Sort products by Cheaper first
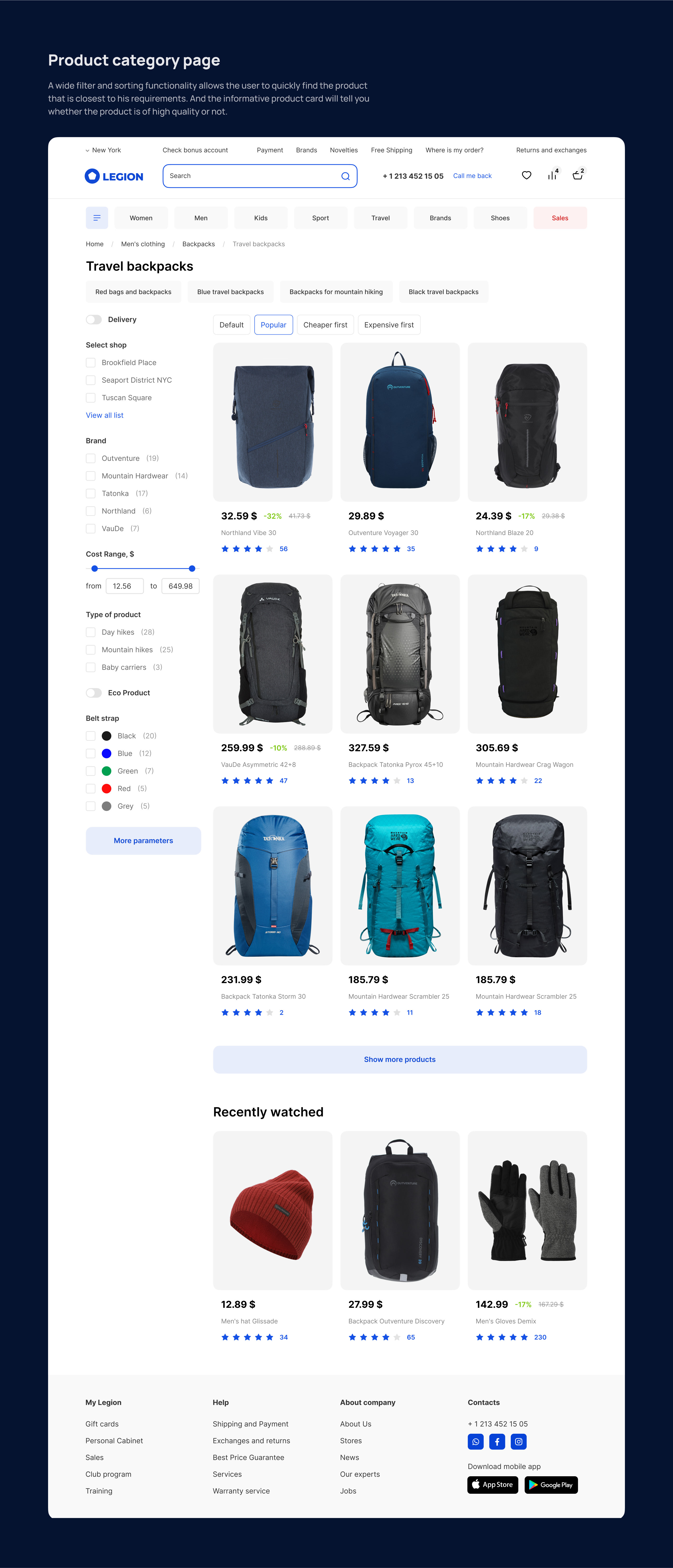This screenshot has height=1568, width=673. tap(325, 325)
